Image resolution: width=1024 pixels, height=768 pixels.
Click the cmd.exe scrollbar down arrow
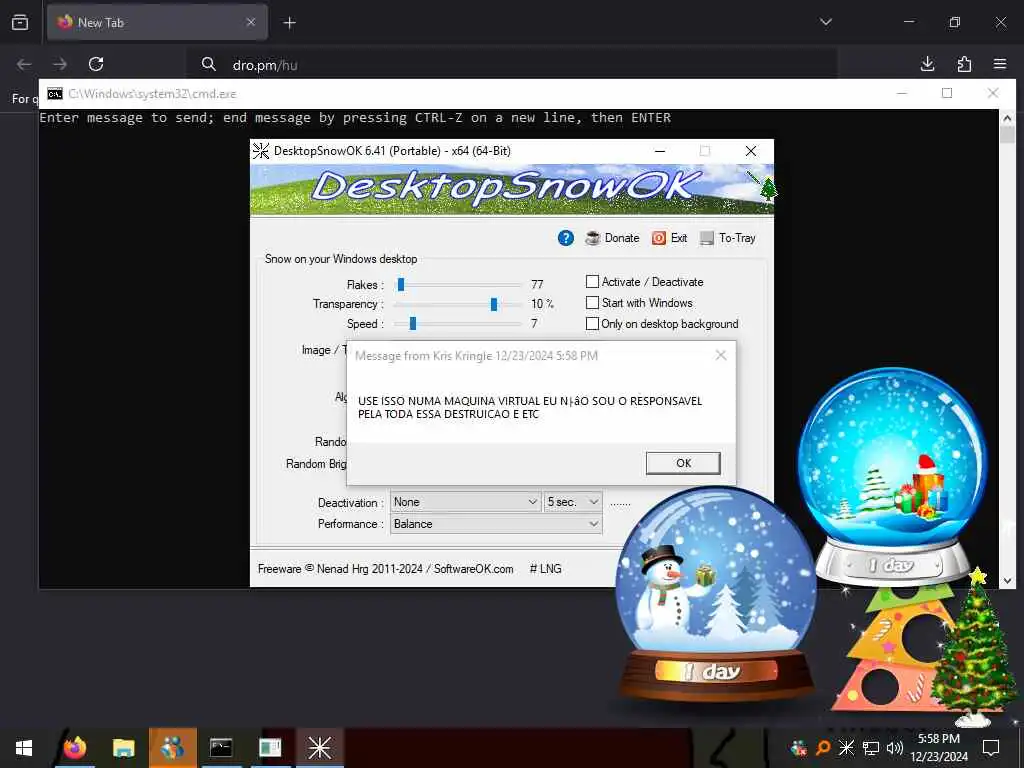point(1007,580)
